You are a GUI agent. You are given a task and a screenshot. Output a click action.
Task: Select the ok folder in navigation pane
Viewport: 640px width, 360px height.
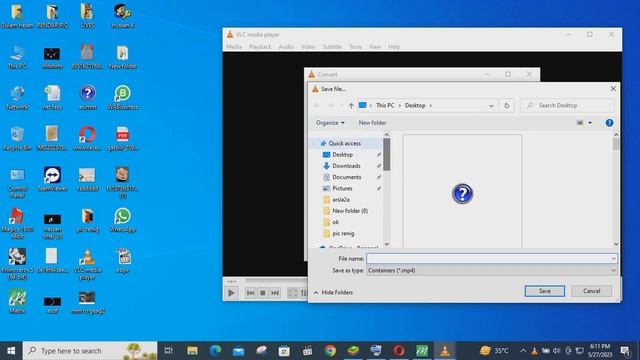coord(336,222)
